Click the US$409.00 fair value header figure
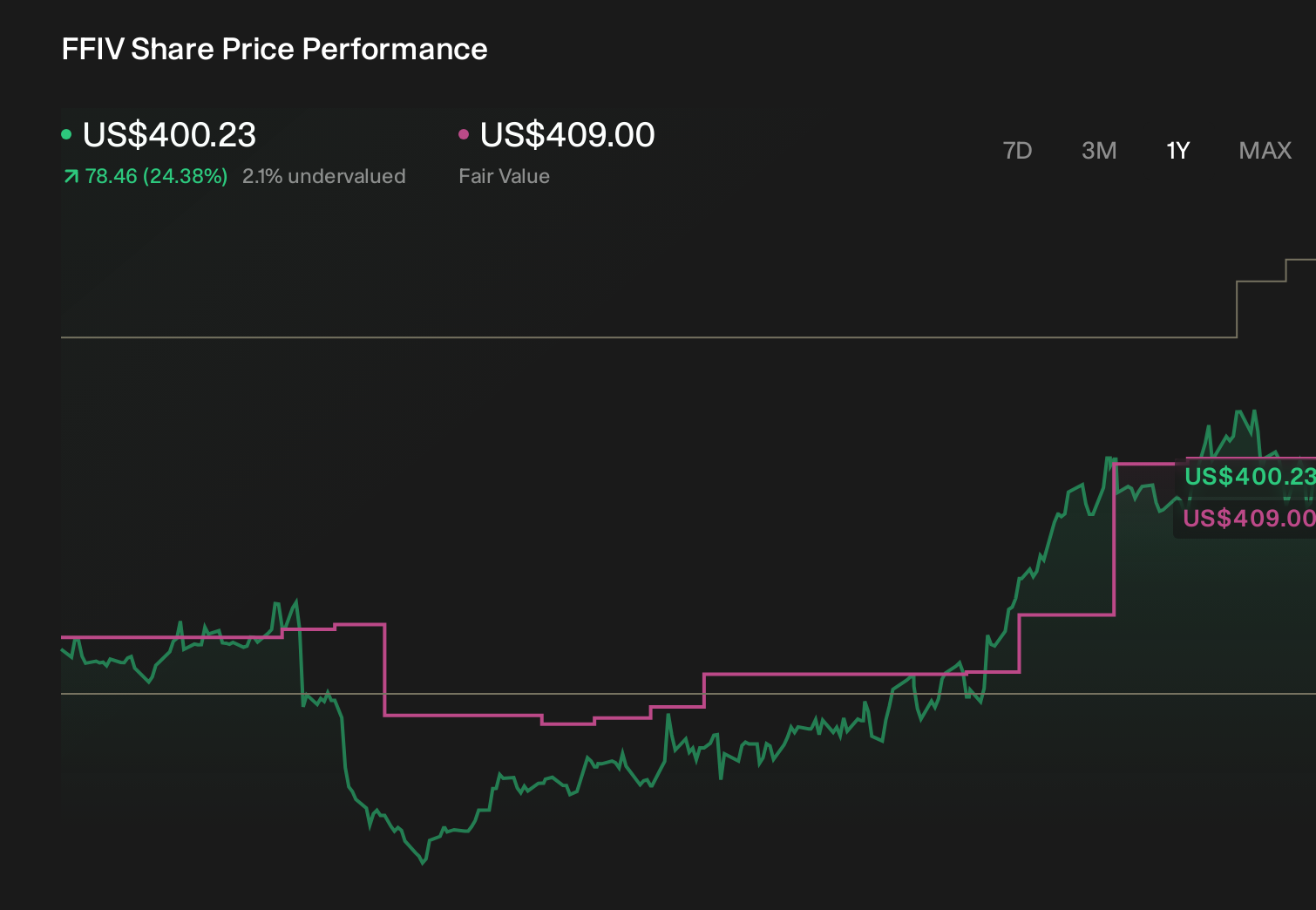1316x910 pixels. click(x=567, y=134)
